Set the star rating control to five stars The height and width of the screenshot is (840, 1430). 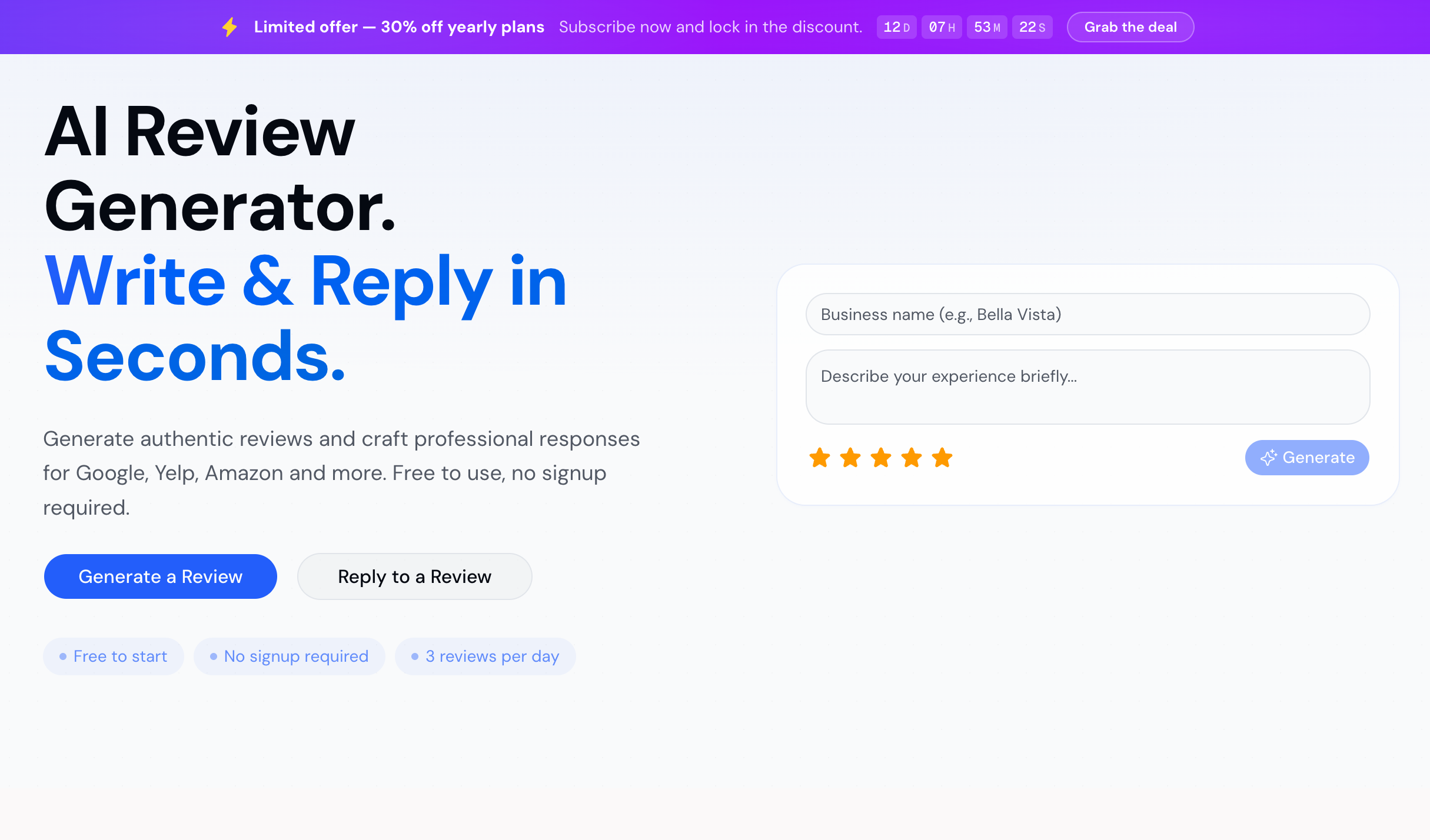tap(943, 458)
